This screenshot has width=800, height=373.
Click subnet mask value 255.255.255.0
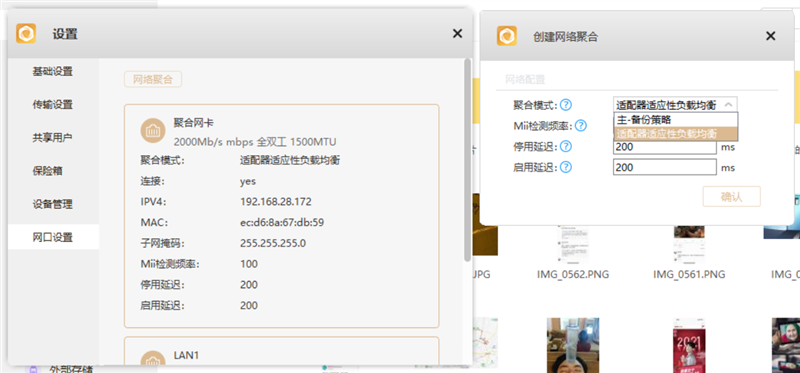pos(273,243)
